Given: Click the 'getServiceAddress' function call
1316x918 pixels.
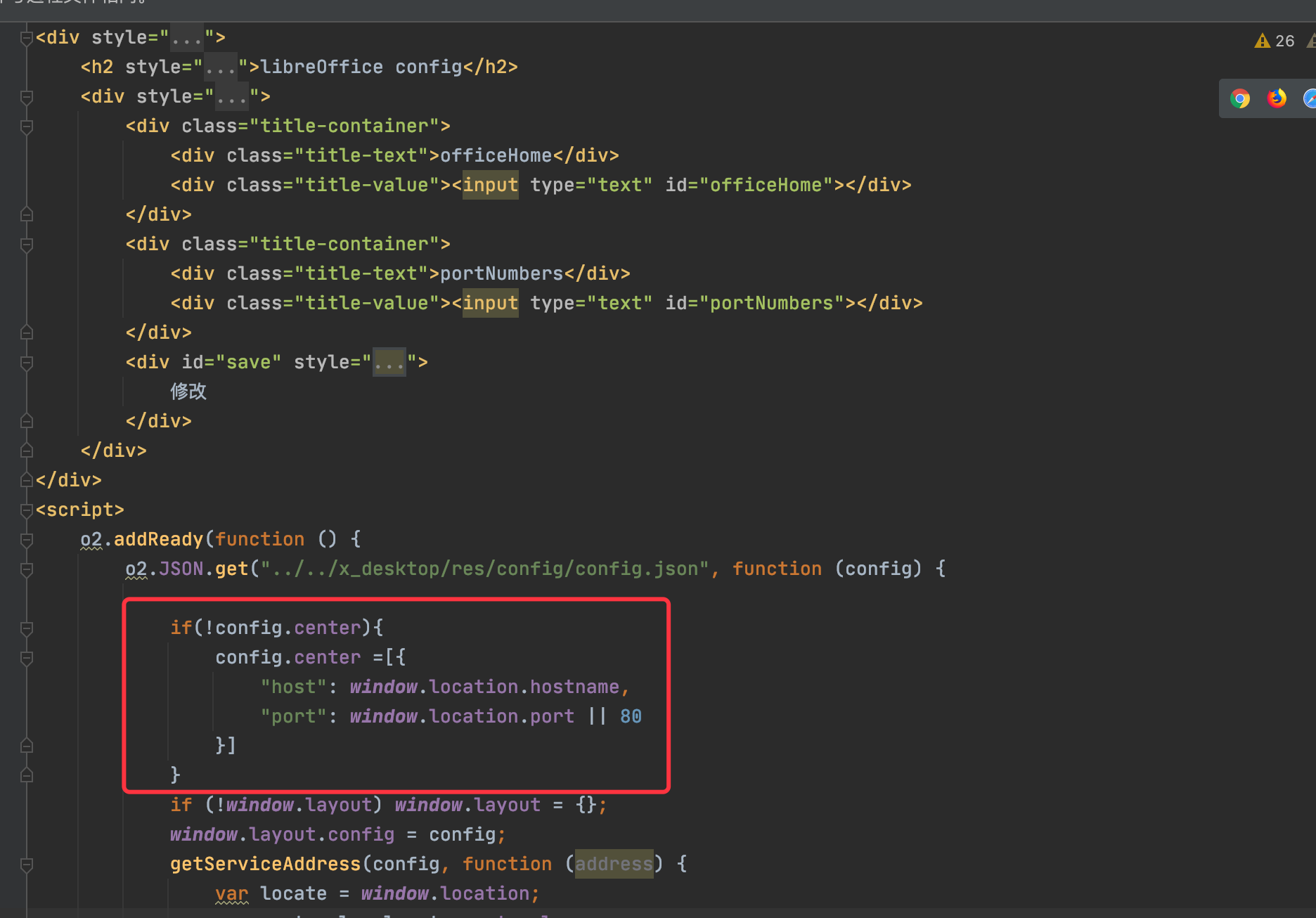Looking at the screenshot, I should point(266,865).
